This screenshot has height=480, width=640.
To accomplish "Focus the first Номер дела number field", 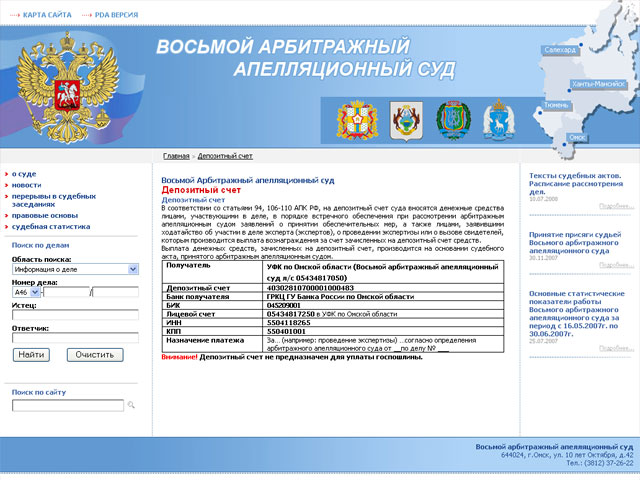I will 67,292.
